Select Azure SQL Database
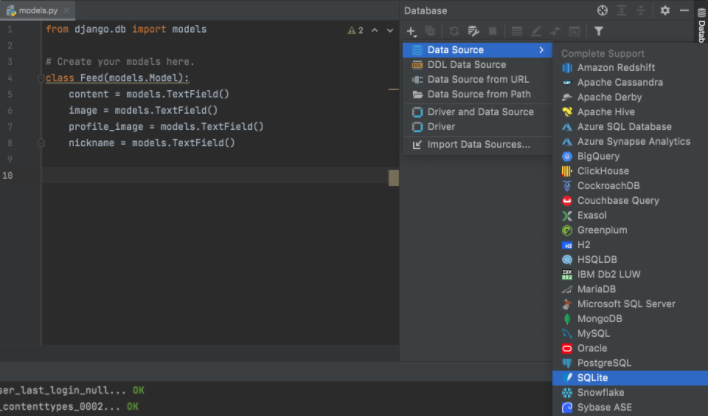This screenshot has width=708, height=416. click(630, 127)
